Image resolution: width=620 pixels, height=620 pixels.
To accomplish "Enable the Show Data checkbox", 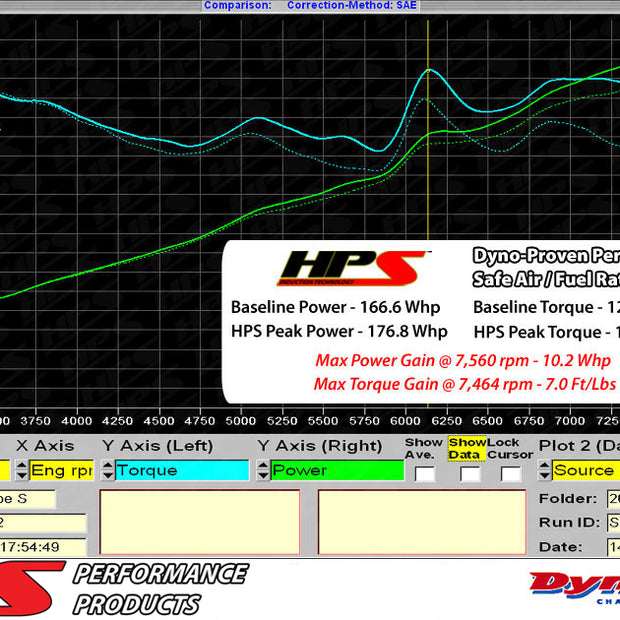I will point(470,474).
